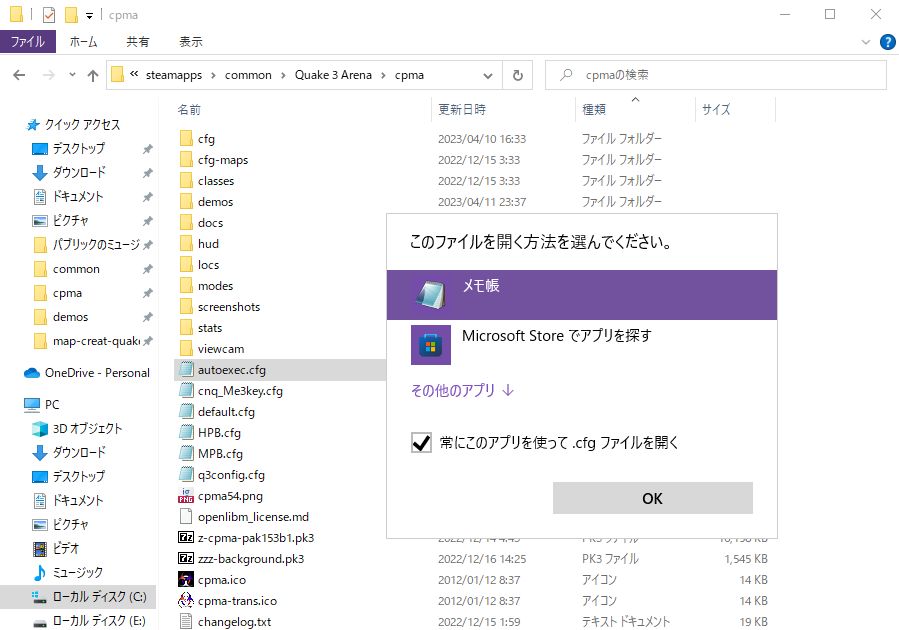This screenshot has height=630, width=899.
Task: Go forward with the forward arrow
Action: (49, 75)
